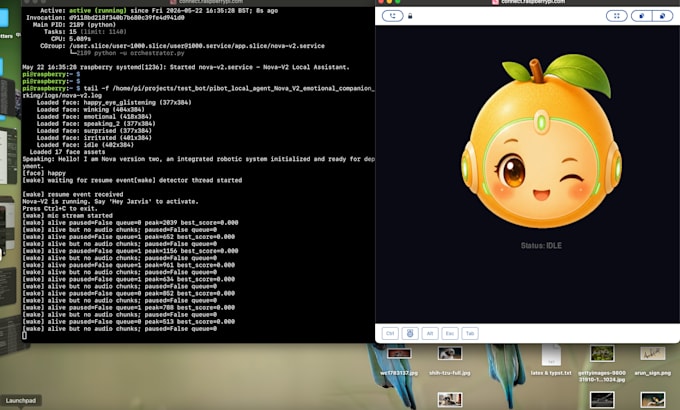
Task: Click 'Loaded face: irritated (401x384)' line
Action: [94, 138]
